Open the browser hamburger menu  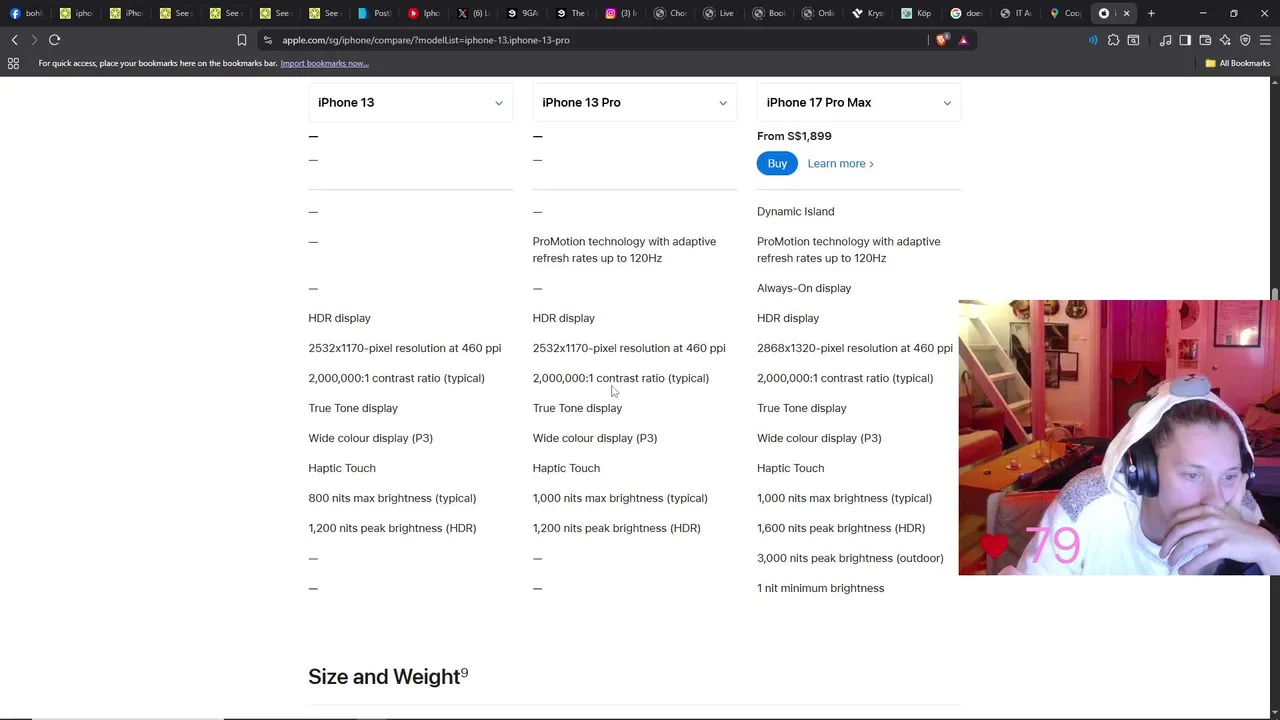1265,40
